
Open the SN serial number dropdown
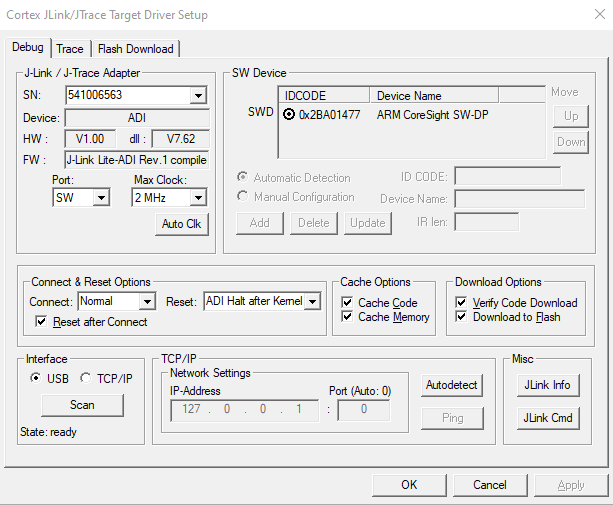(x=198, y=95)
